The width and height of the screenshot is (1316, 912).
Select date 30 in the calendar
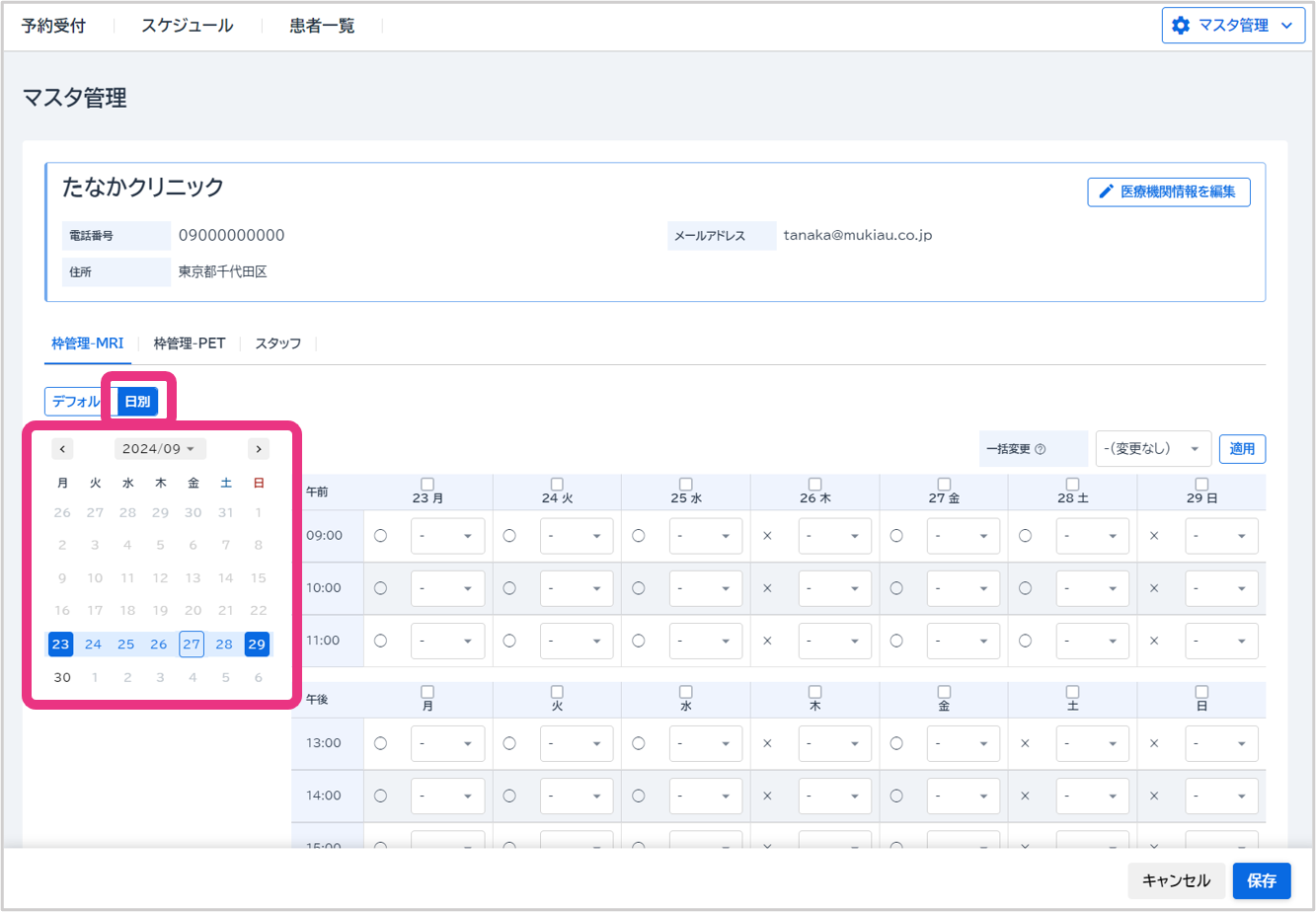(x=62, y=677)
